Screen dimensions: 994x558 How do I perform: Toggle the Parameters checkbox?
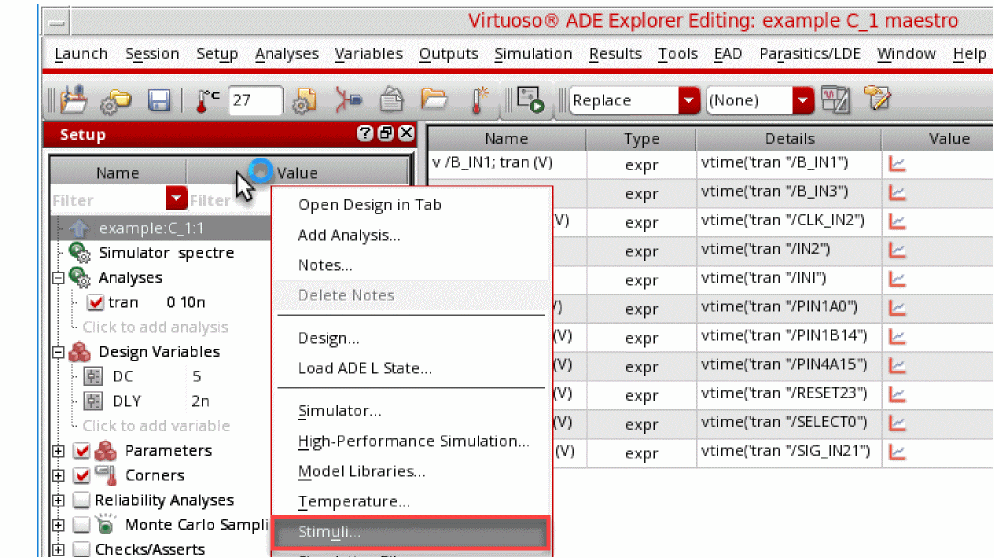(81, 451)
